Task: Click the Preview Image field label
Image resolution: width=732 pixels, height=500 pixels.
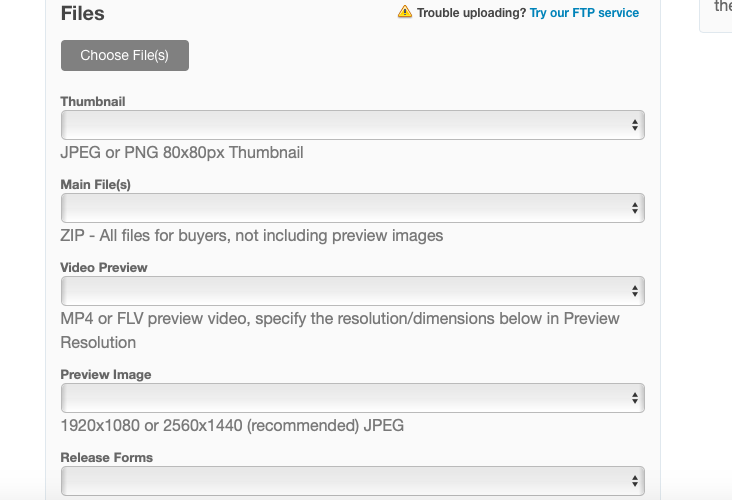Action: point(106,375)
